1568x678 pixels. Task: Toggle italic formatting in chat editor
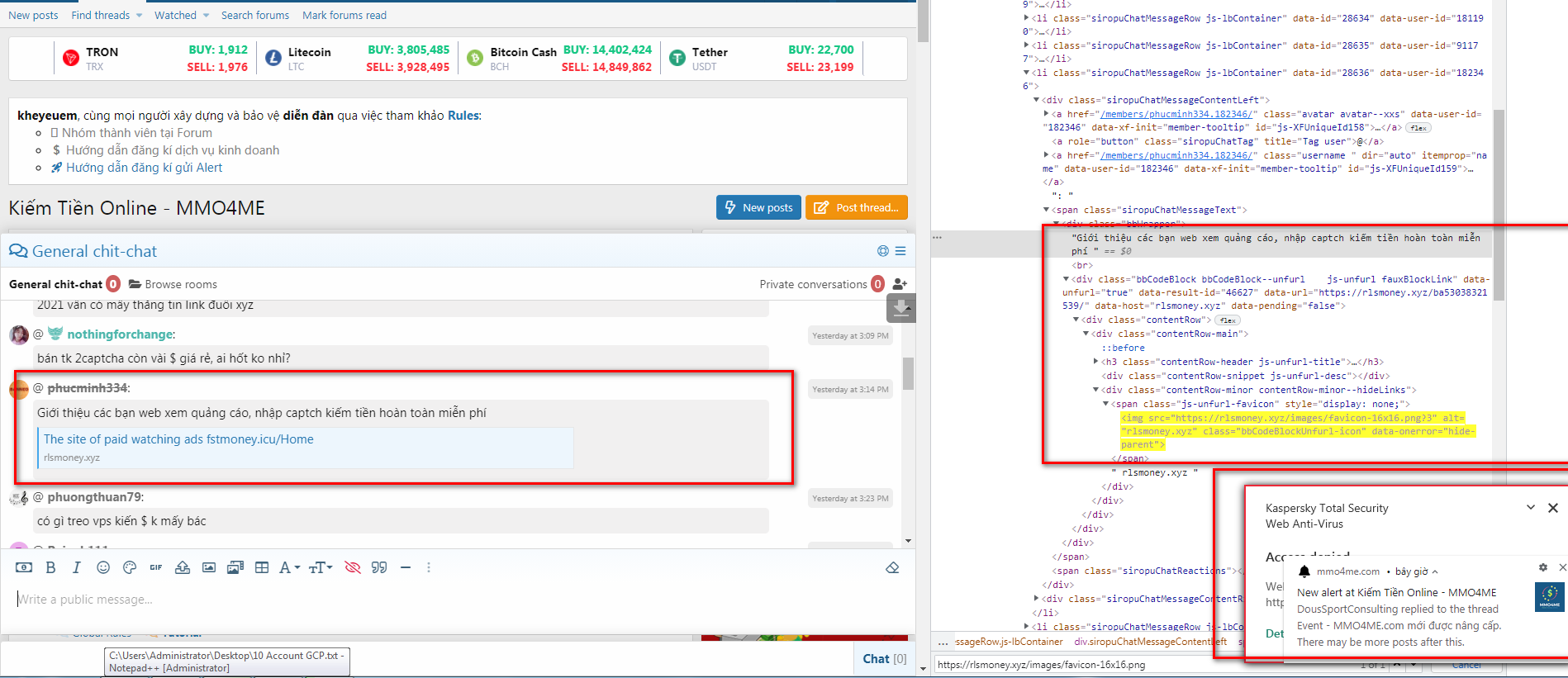coord(77,567)
